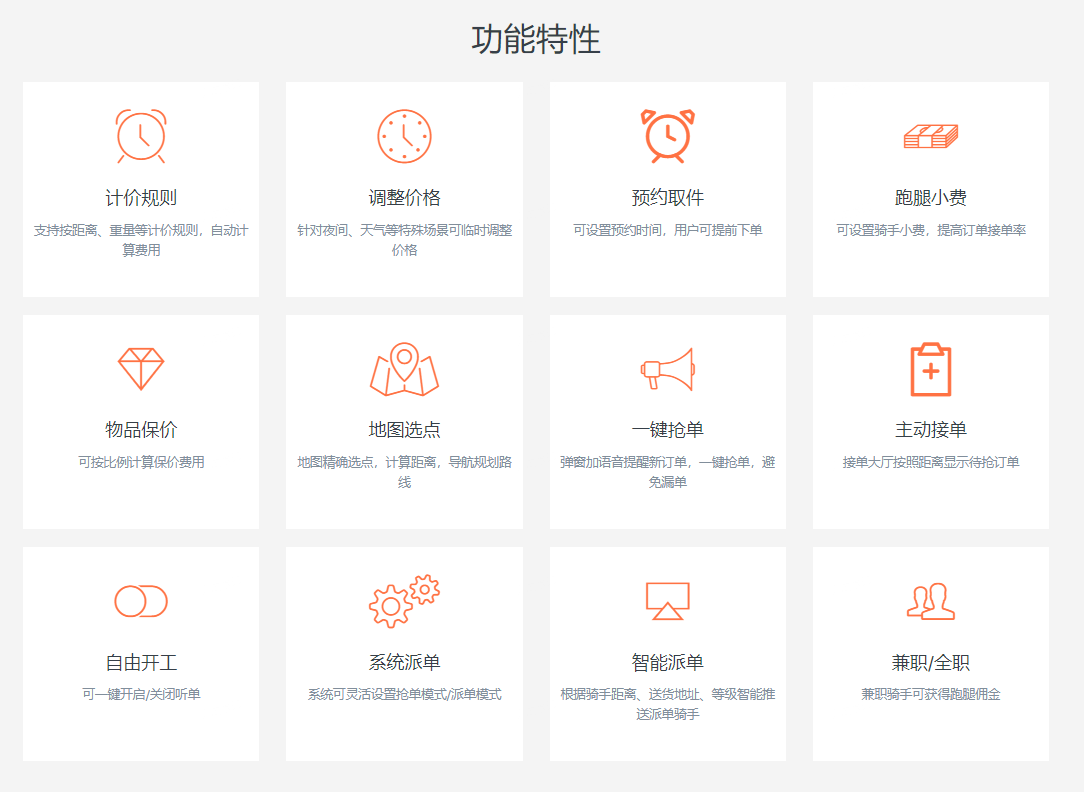
Task: Click the 一键抢单 description text
Action: [667, 472]
